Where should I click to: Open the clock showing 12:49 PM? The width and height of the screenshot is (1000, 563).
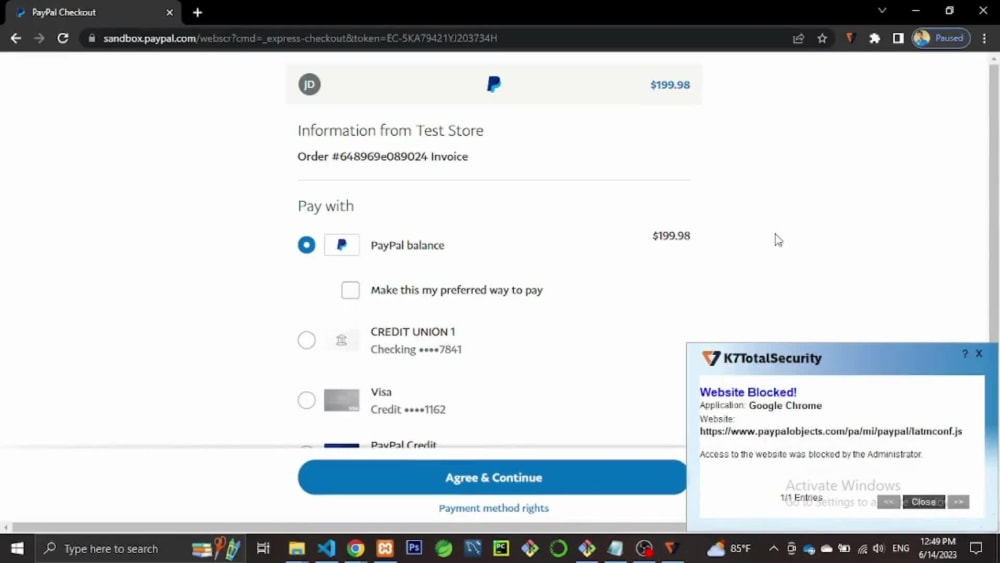(938, 548)
